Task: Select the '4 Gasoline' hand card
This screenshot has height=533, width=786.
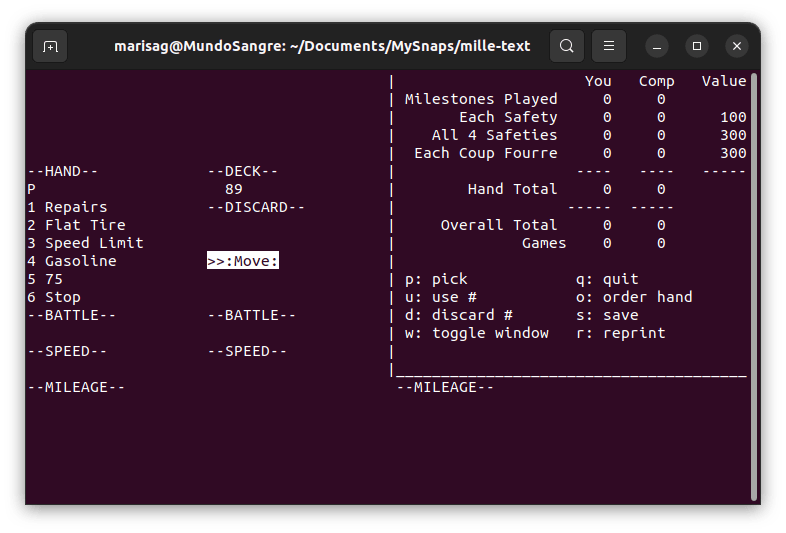Action: pyautogui.click(x=72, y=261)
